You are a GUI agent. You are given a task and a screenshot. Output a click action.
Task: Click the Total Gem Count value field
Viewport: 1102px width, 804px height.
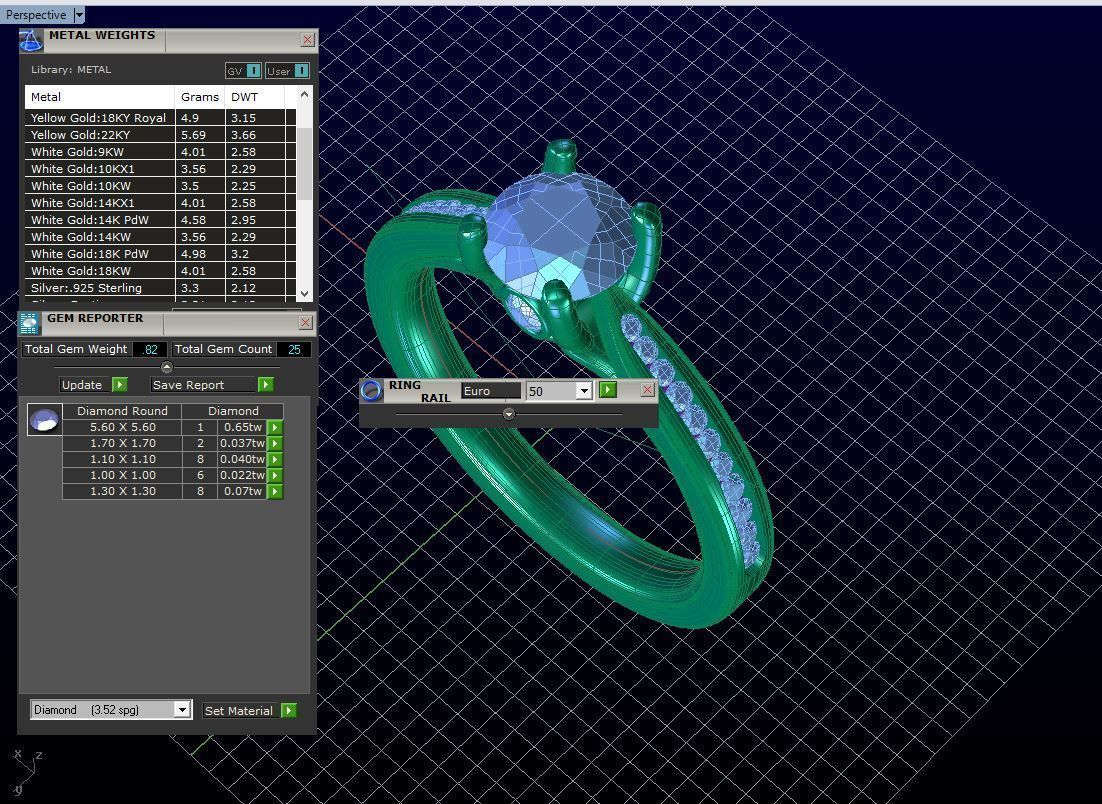(x=294, y=349)
